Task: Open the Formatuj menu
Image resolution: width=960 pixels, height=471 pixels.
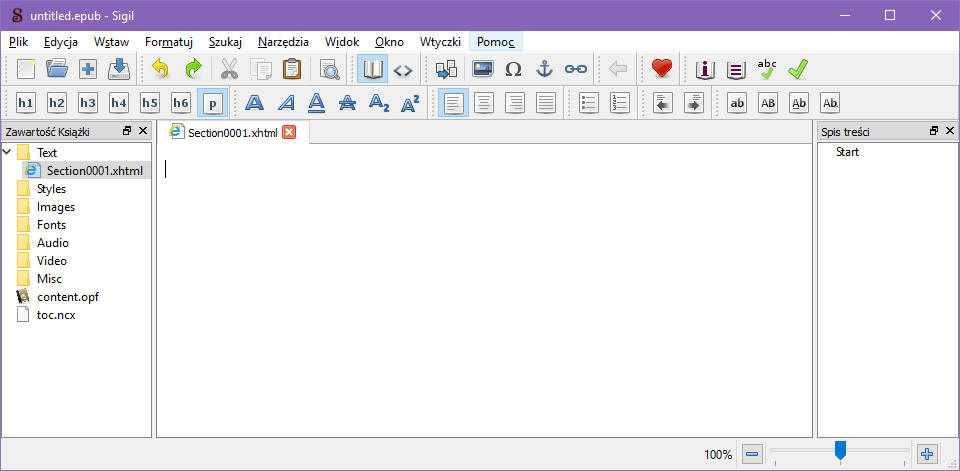Action: (x=168, y=42)
